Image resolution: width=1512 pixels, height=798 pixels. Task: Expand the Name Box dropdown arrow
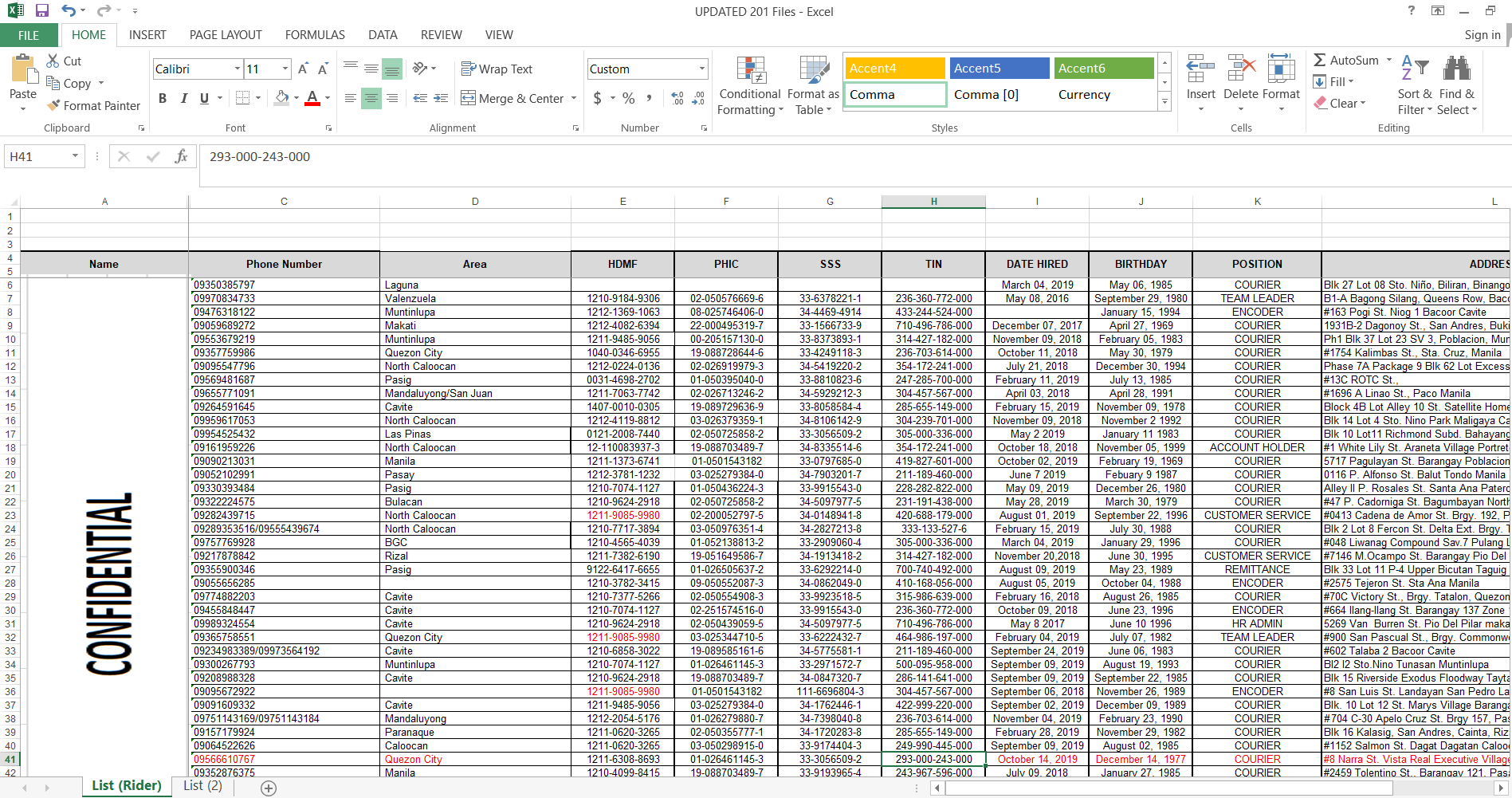75,156
